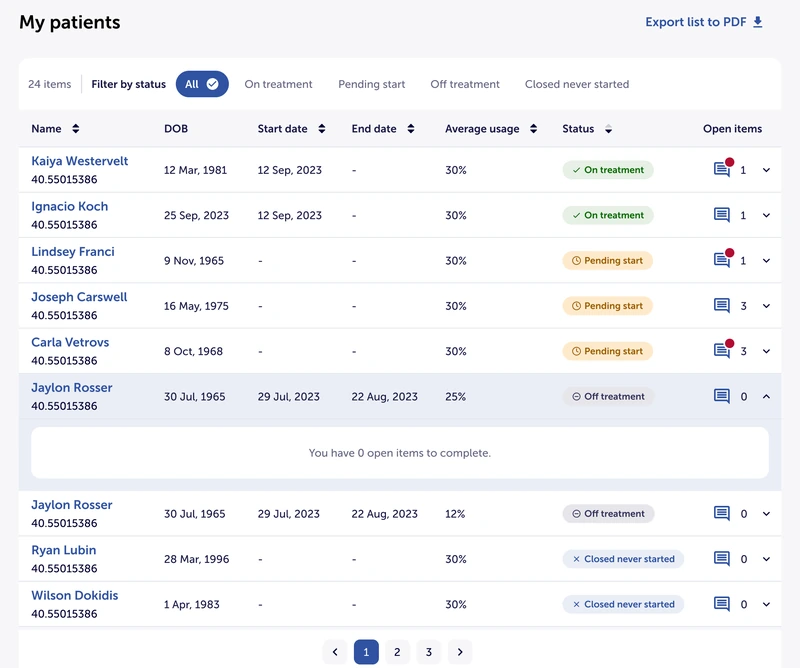The image size is (800, 668).
Task: Filter by On treatment status
Action: [x=278, y=84]
